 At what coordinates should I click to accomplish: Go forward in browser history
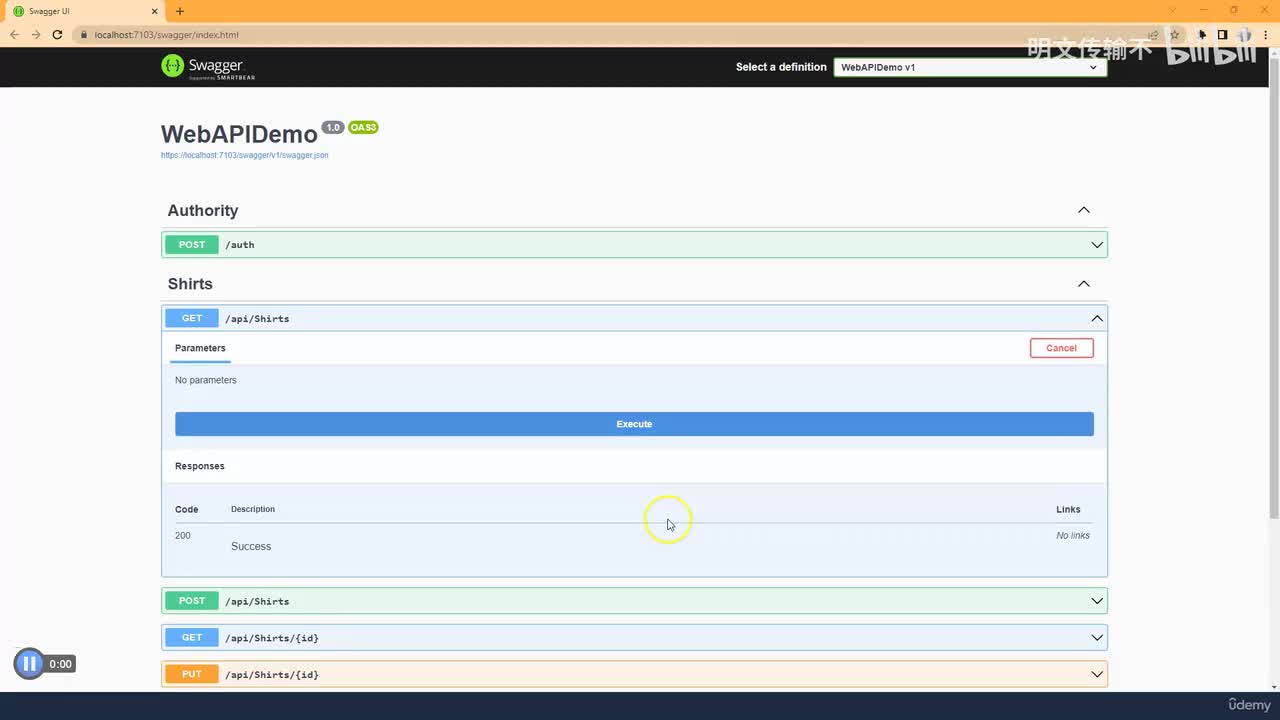click(x=36, y=35)
